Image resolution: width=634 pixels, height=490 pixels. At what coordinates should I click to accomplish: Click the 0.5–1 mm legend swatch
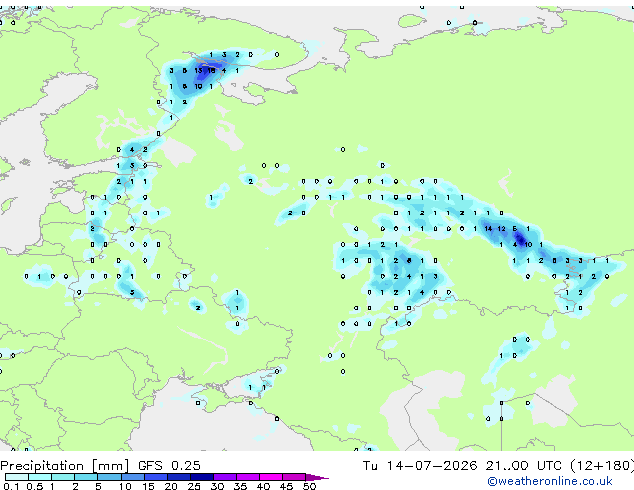[40, 477]
